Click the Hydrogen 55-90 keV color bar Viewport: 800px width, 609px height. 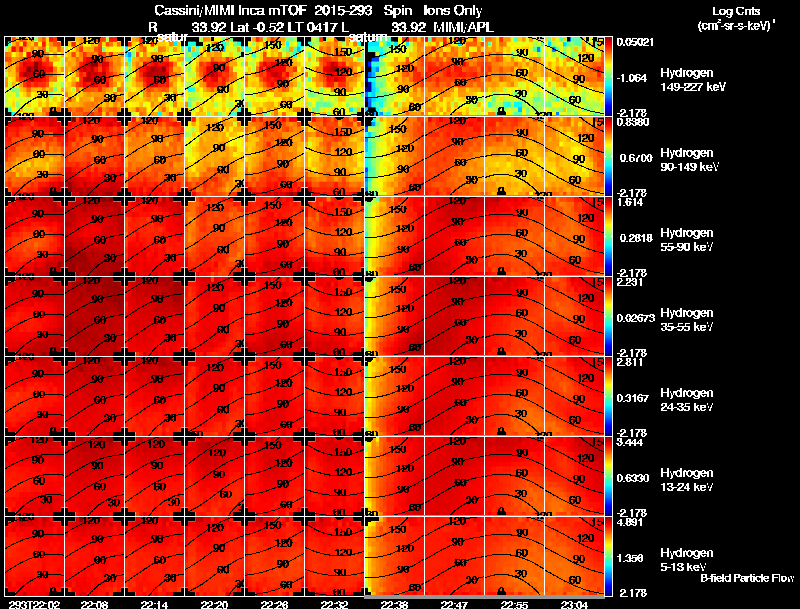(608, 237)
